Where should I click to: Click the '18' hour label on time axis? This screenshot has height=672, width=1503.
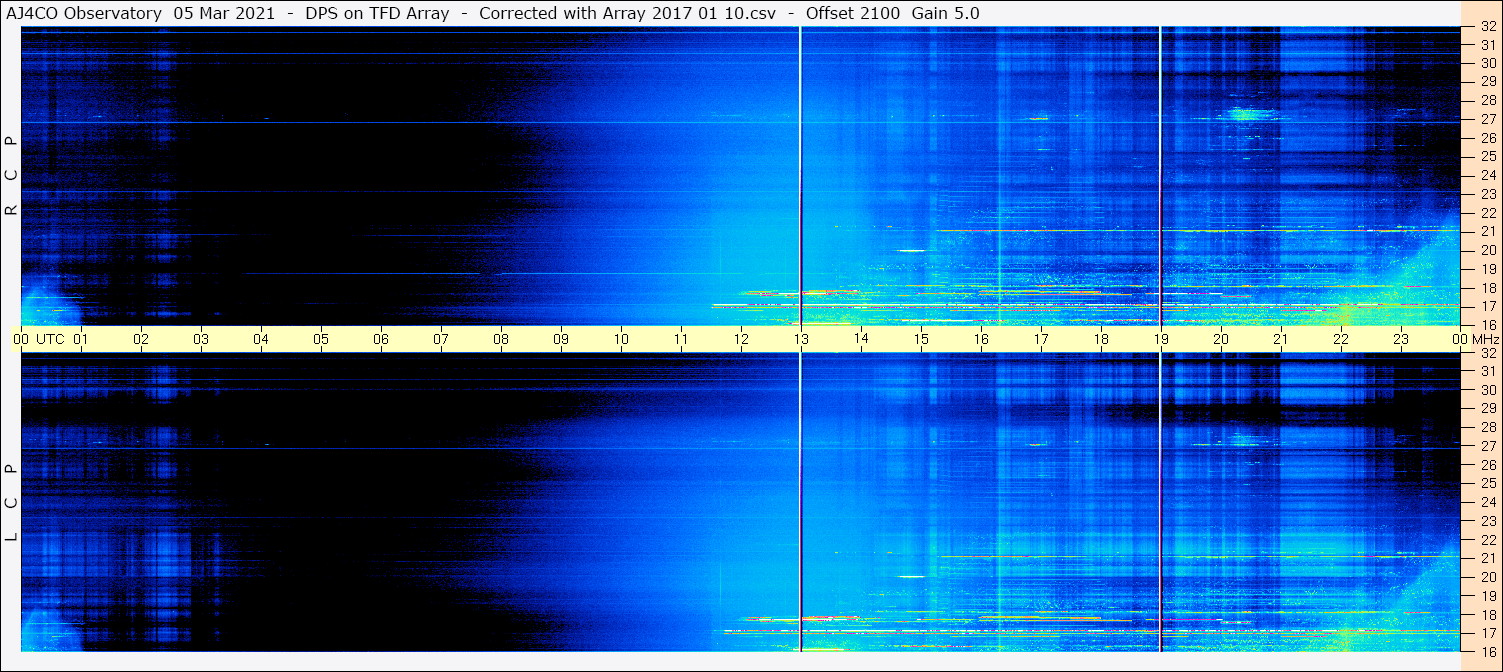coord(1101,339)
